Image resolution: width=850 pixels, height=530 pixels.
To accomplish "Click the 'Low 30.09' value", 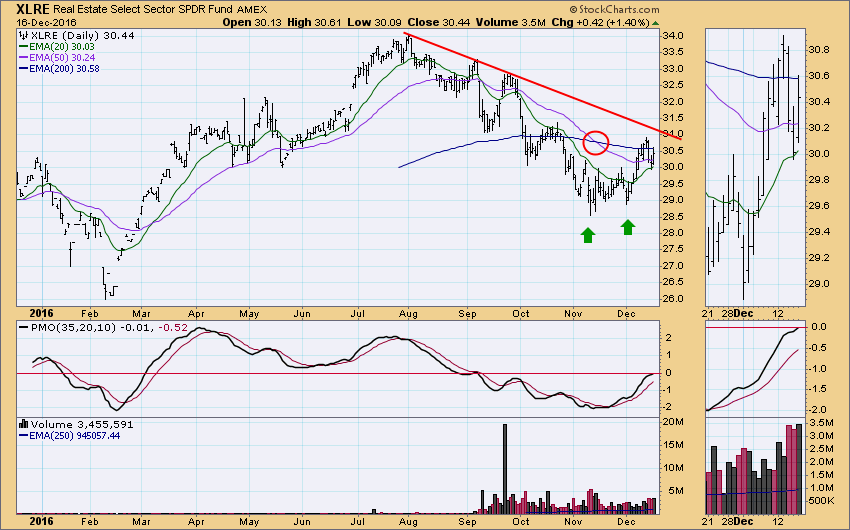I will click(x=374, y=23).
